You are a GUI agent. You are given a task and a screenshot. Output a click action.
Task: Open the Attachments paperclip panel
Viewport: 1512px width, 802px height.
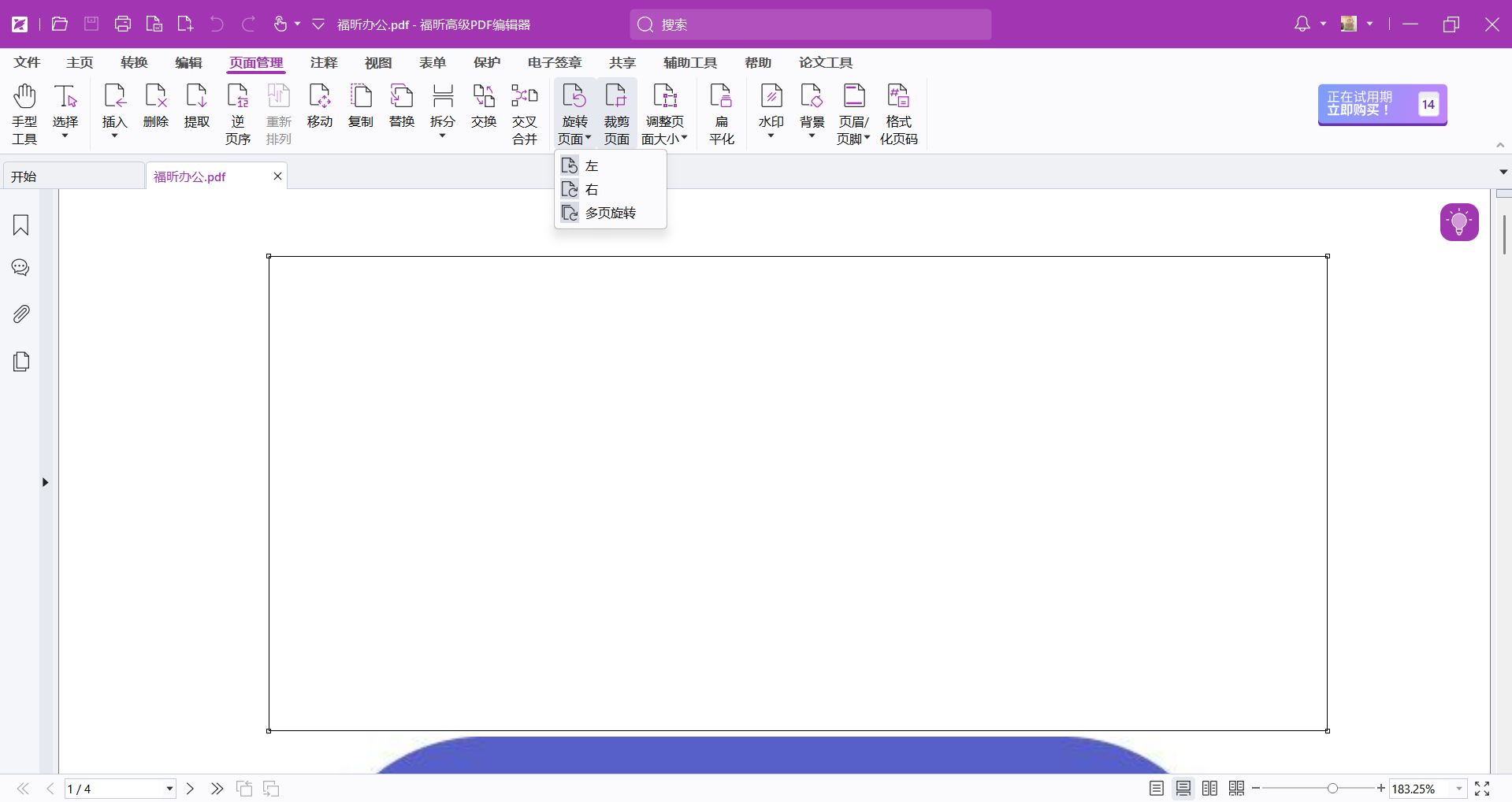click(x=21, y=314)
